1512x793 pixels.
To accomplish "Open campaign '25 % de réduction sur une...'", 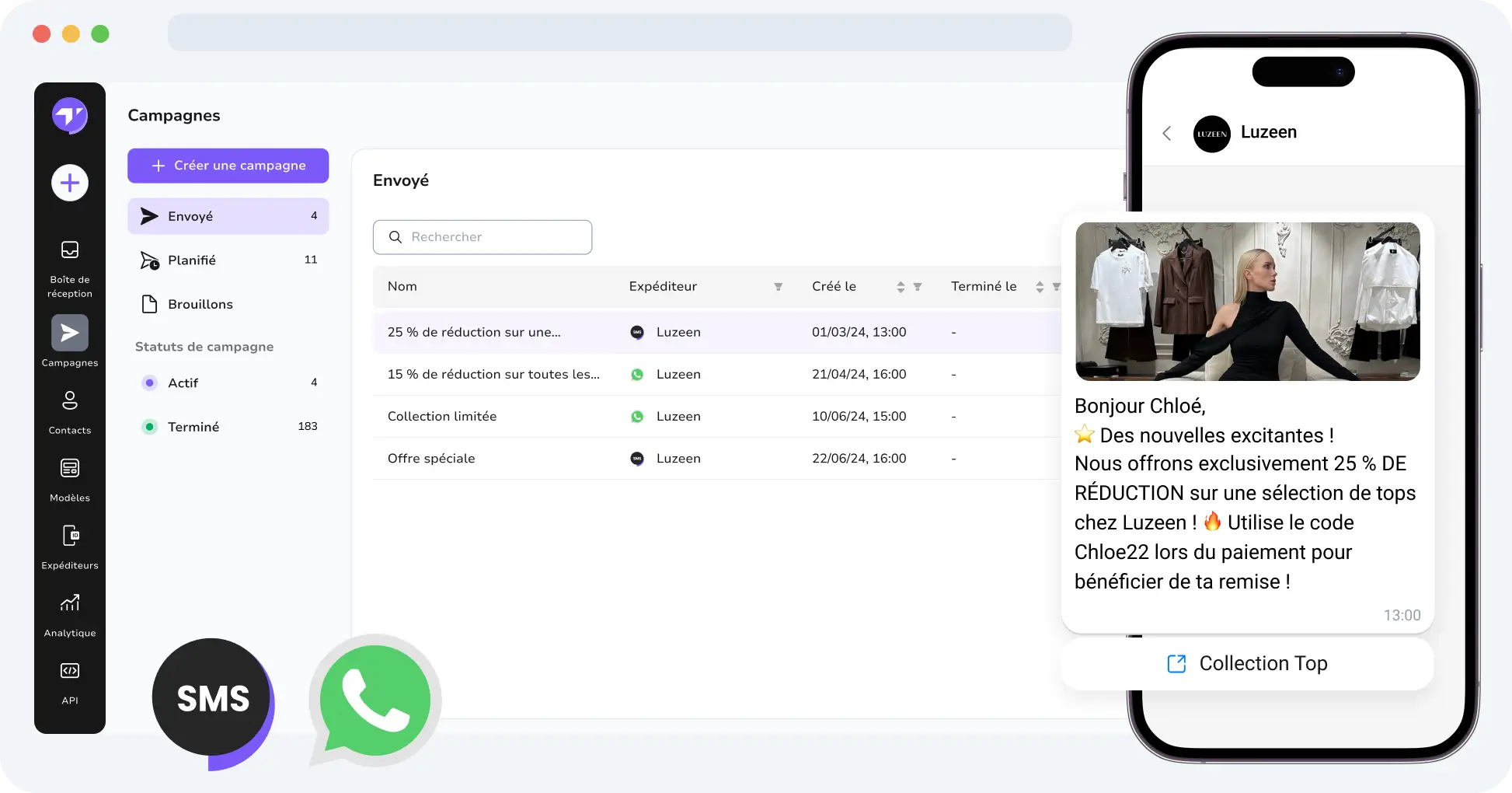I will [474, 332].
